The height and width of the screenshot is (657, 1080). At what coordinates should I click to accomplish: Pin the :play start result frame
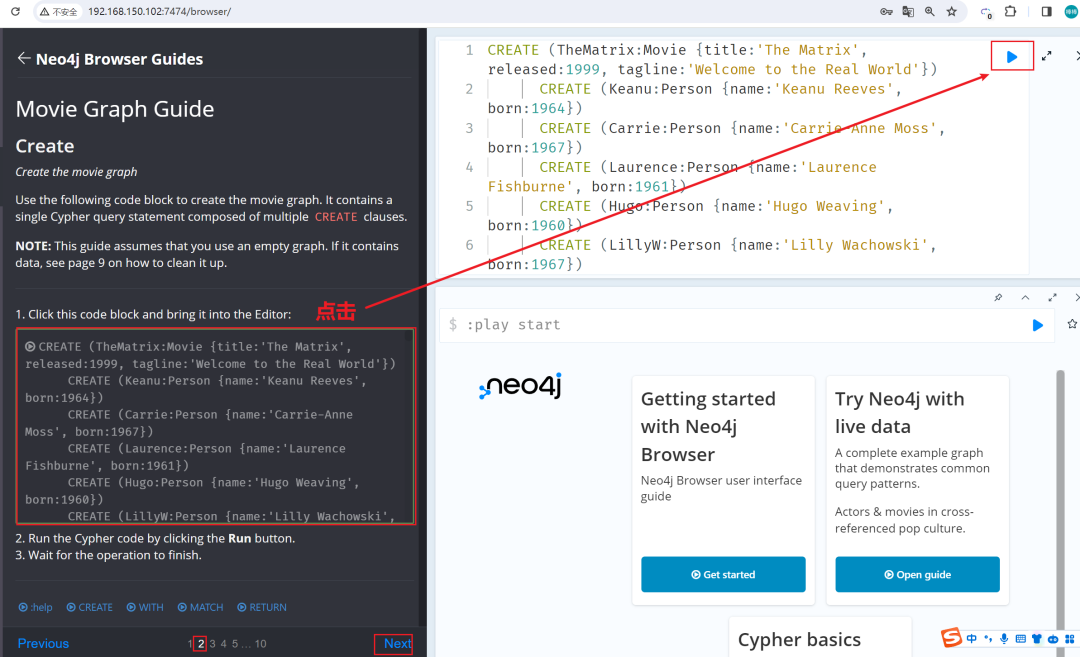[x=998, y=298]
